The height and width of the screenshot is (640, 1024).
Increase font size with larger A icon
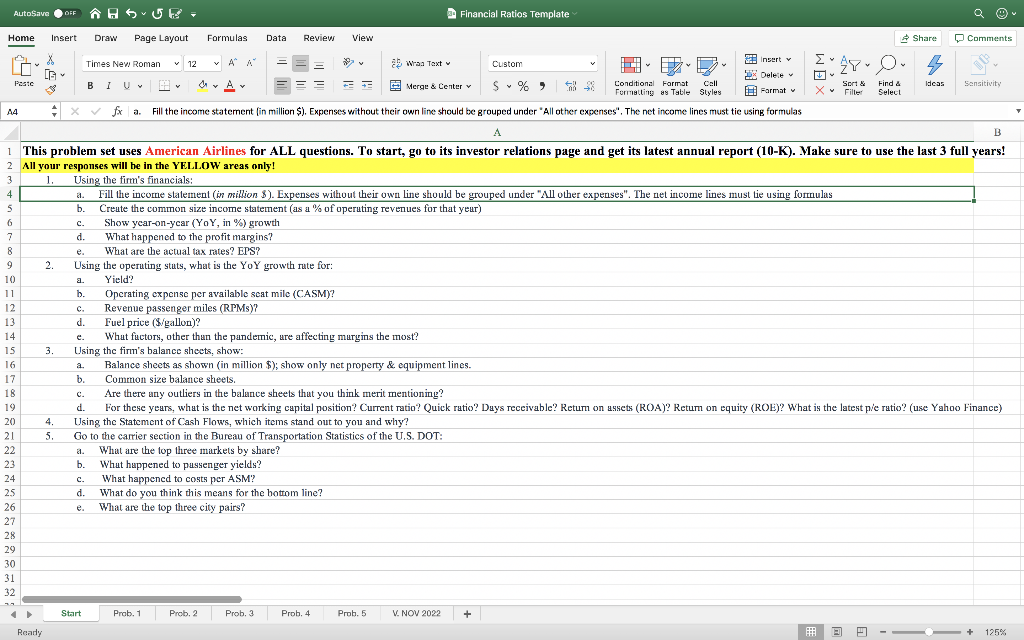click(232, 63)
